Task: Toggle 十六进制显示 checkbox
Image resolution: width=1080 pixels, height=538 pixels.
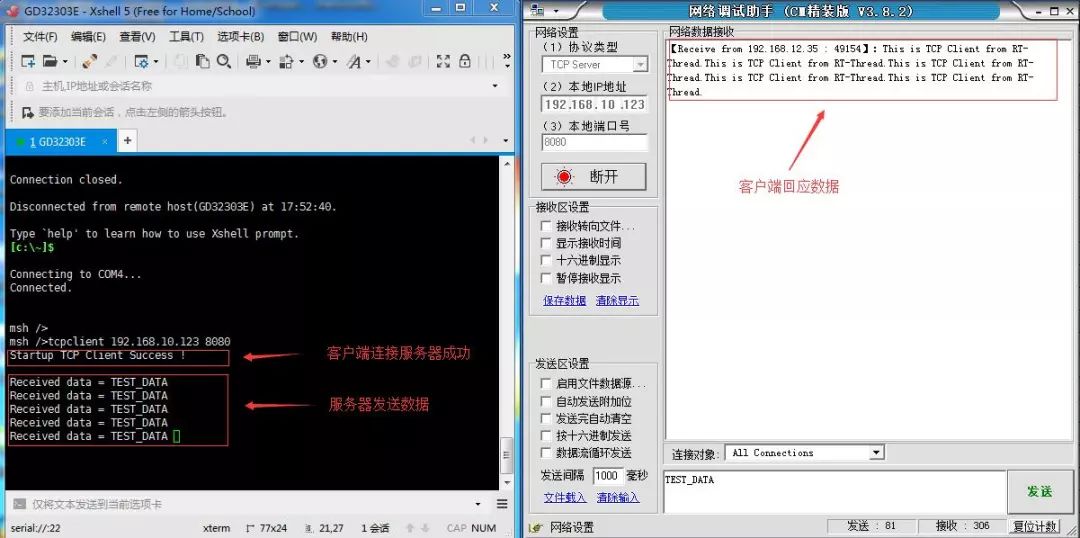Action: coord(546,260)
